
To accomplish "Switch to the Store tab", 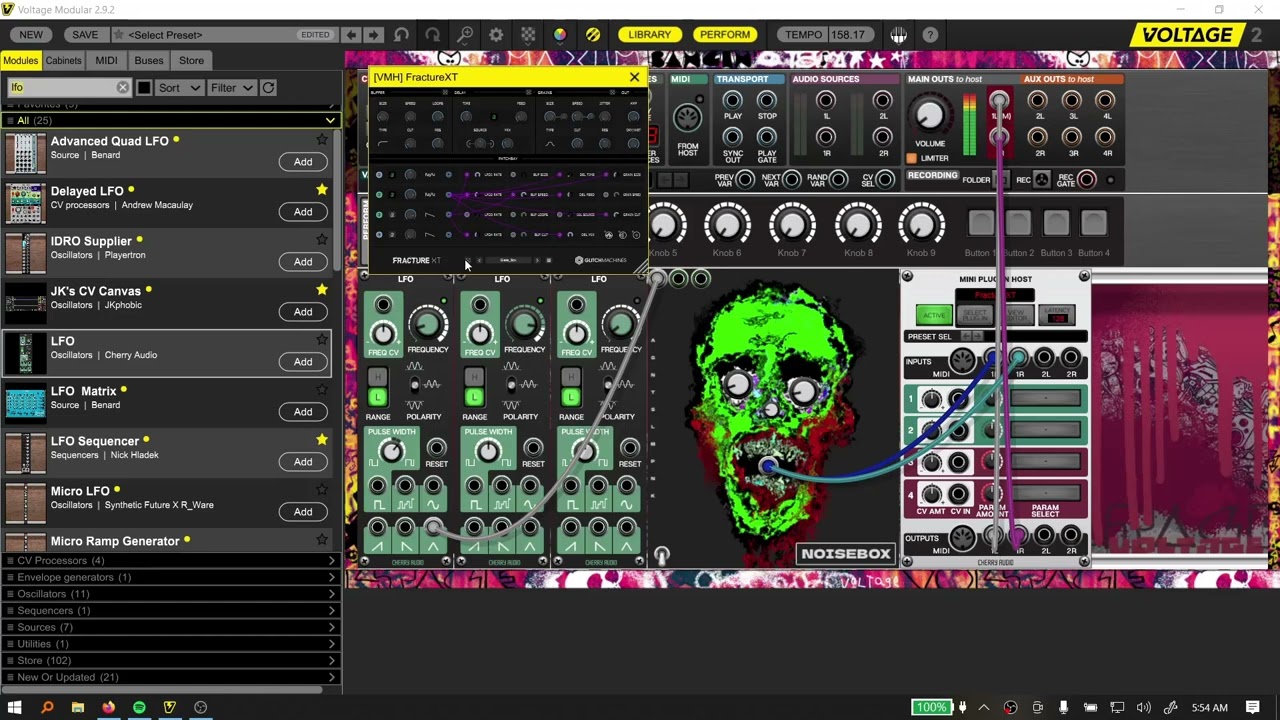I will click(x=191, y=61).
